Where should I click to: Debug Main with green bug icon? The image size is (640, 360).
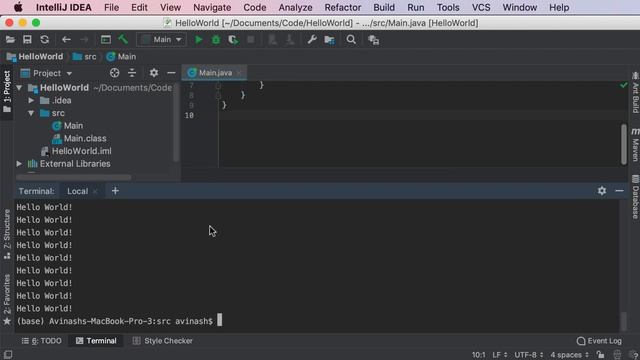(216, 40)
